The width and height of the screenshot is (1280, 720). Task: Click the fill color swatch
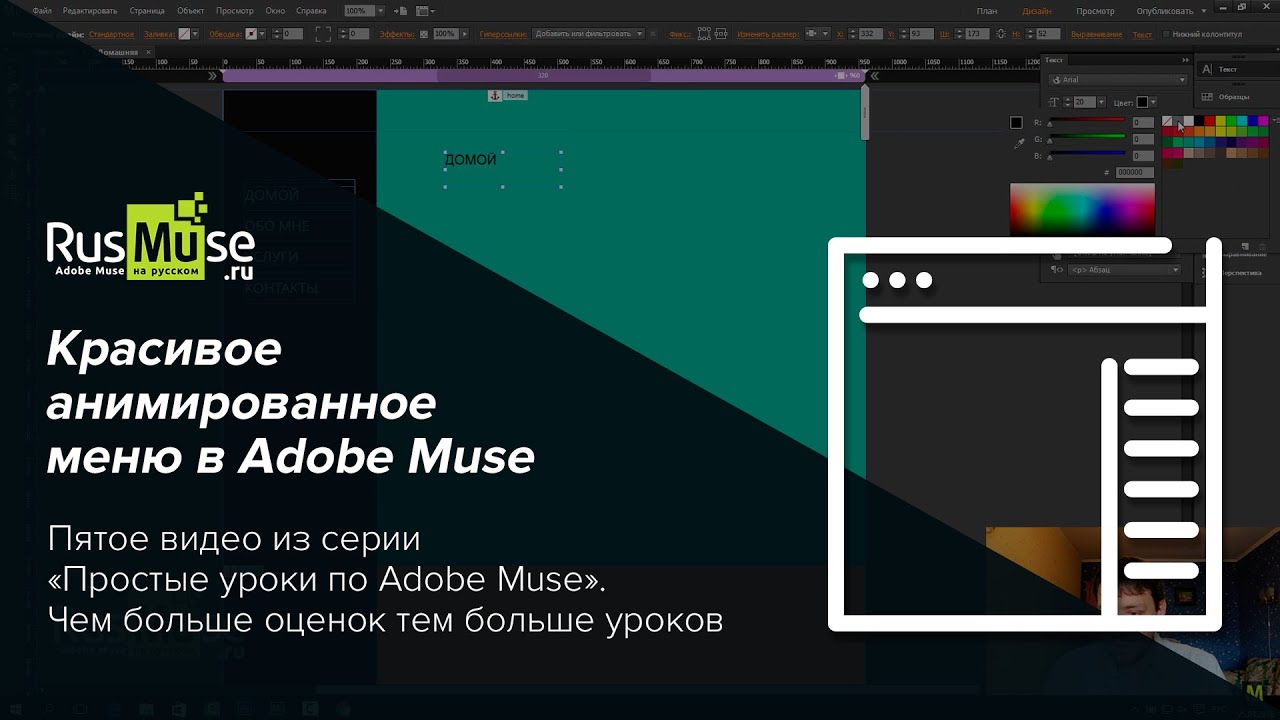(x=184, y=34)
